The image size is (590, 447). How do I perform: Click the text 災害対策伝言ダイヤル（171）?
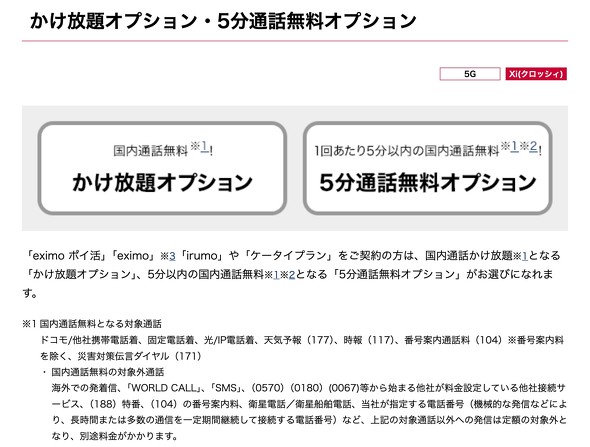pos(140,356)
